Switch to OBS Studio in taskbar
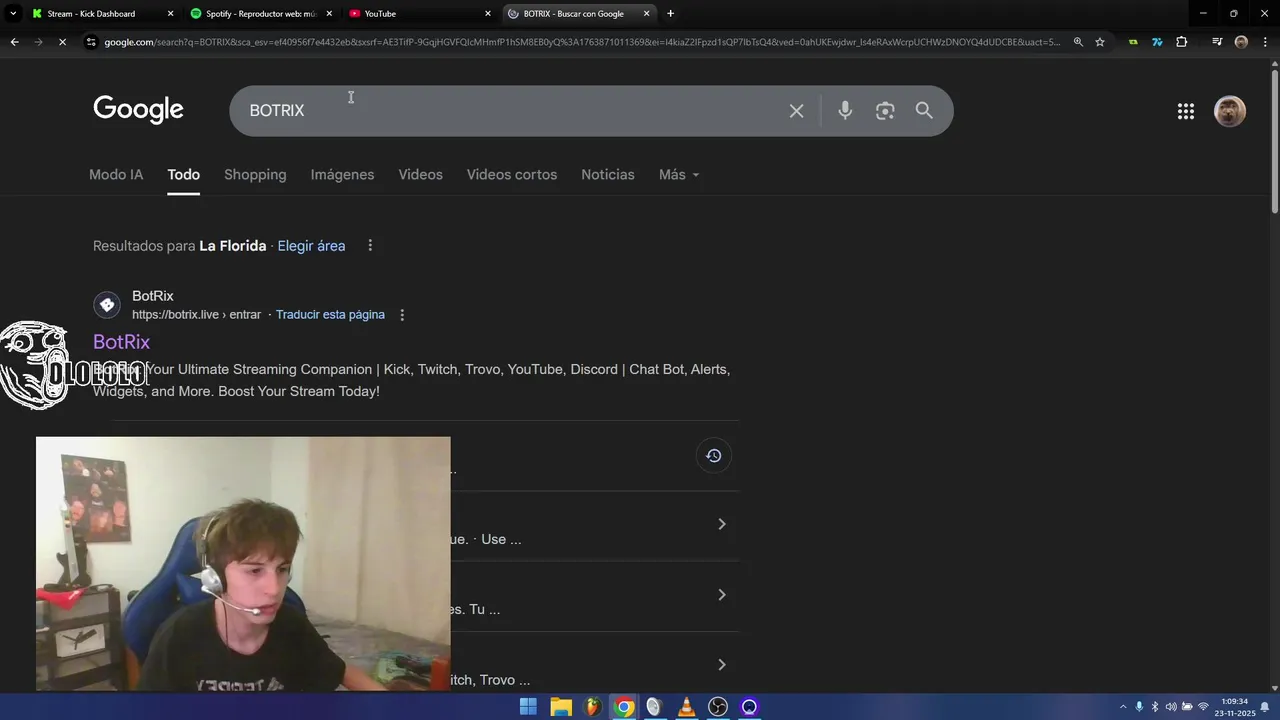1280x720 pixels. pyautogui.click(x=718, y=707)
